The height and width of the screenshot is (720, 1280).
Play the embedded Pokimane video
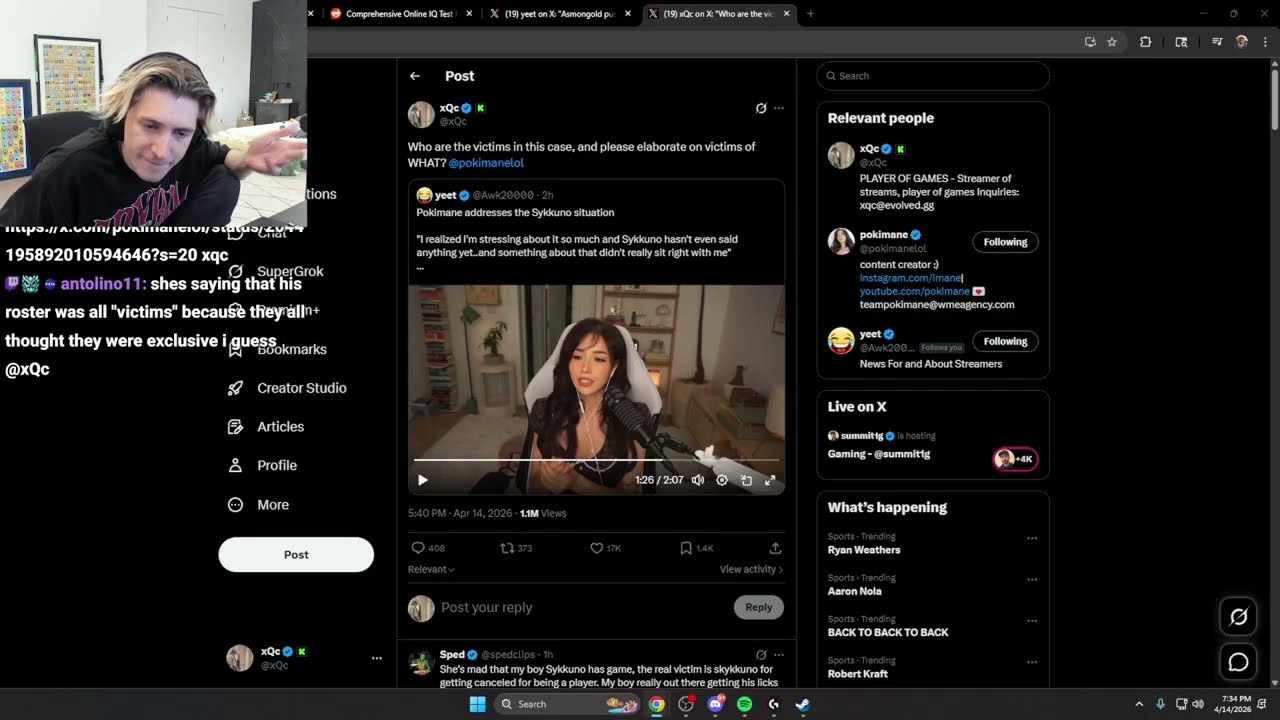pyautogui.click(x=423, y=480)
